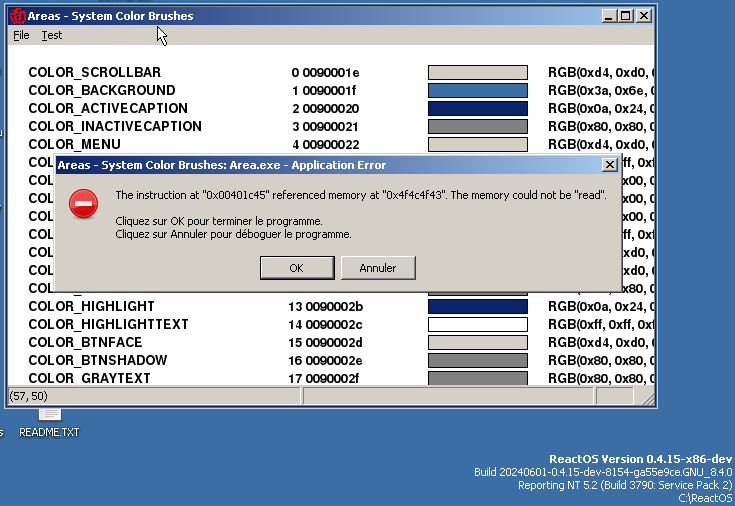Click the value 15 0090002d
Screen dimensions: 735x506
click(x=325, y=343)
